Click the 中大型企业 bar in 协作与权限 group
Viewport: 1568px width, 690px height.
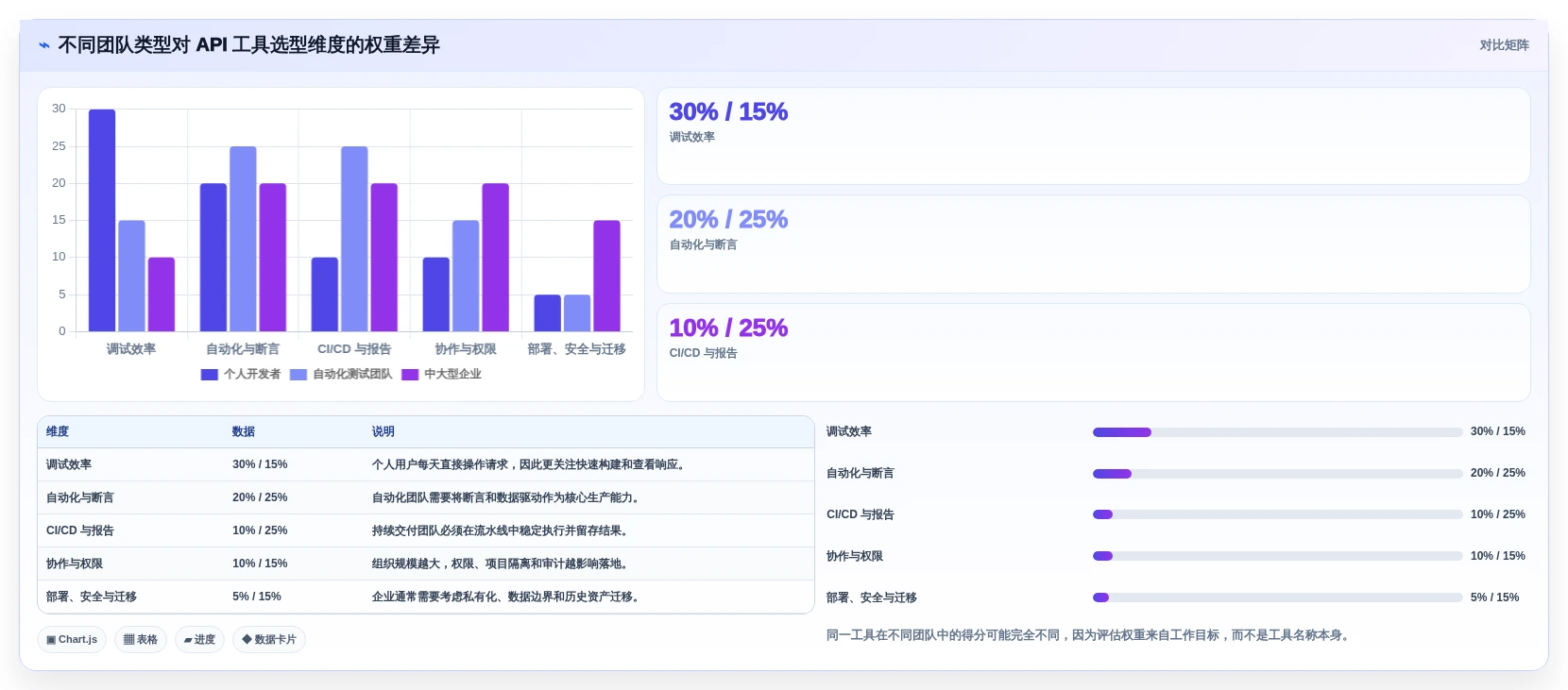coord(495,258)
